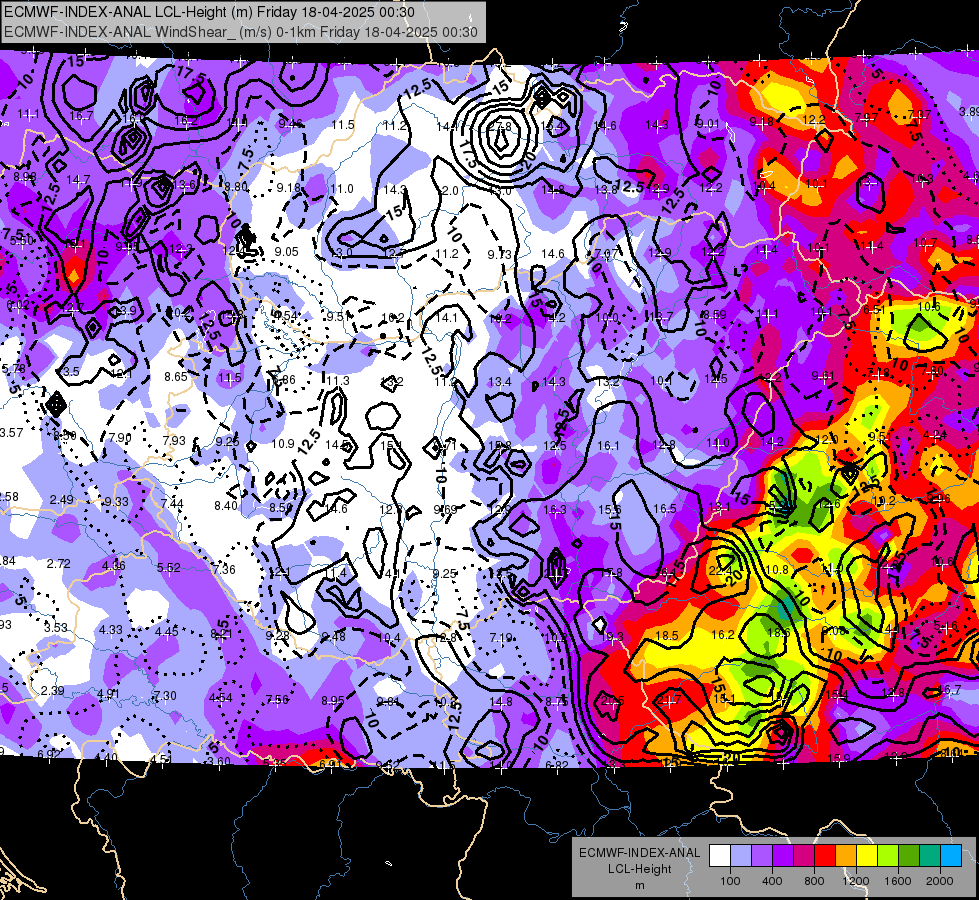Click the sky blue legend swatch
Screen dimensions: 979x900
pyautogui.click(x=951, y=856)
